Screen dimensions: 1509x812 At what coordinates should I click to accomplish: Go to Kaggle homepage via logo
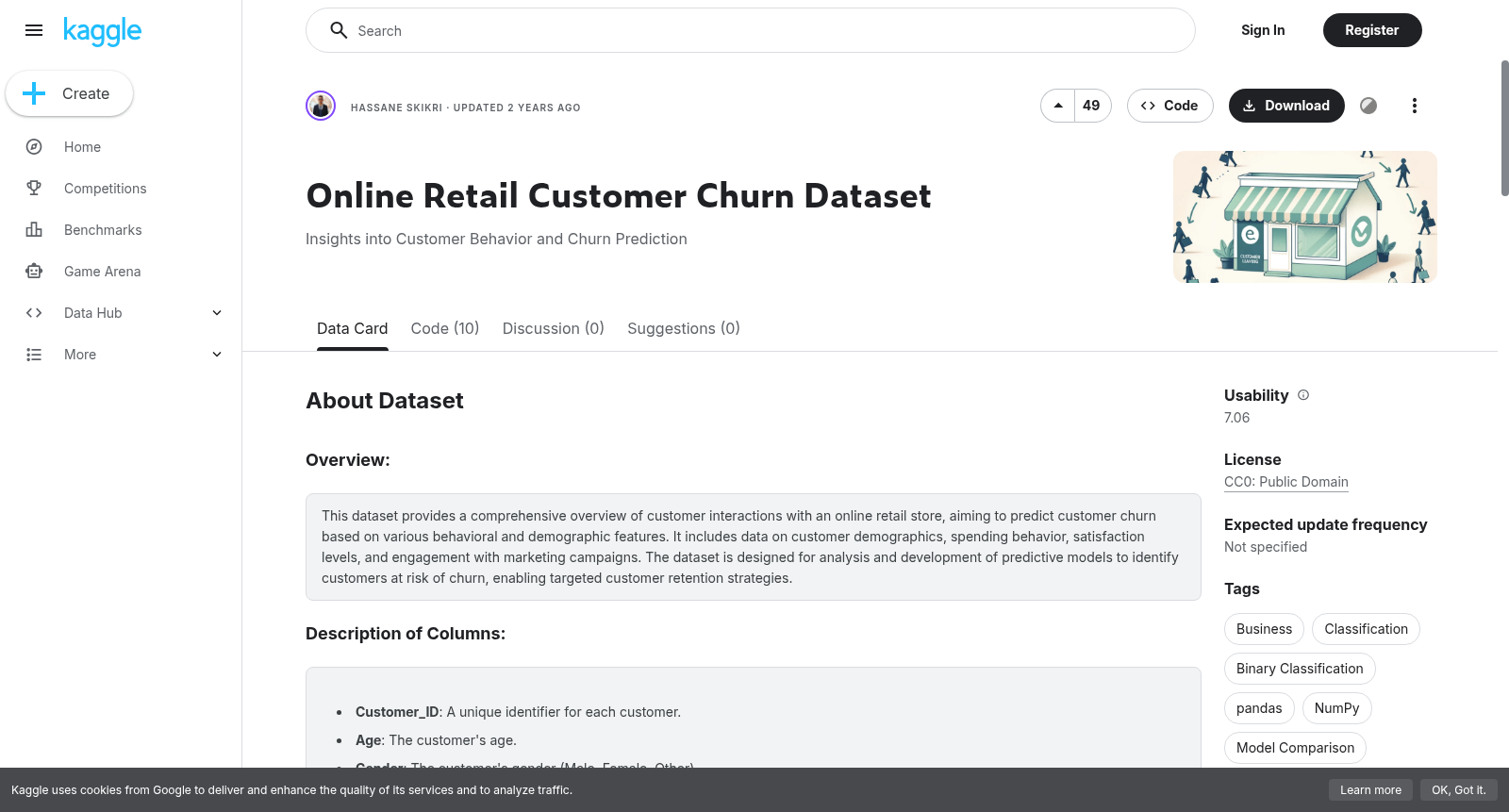[102, 31]
